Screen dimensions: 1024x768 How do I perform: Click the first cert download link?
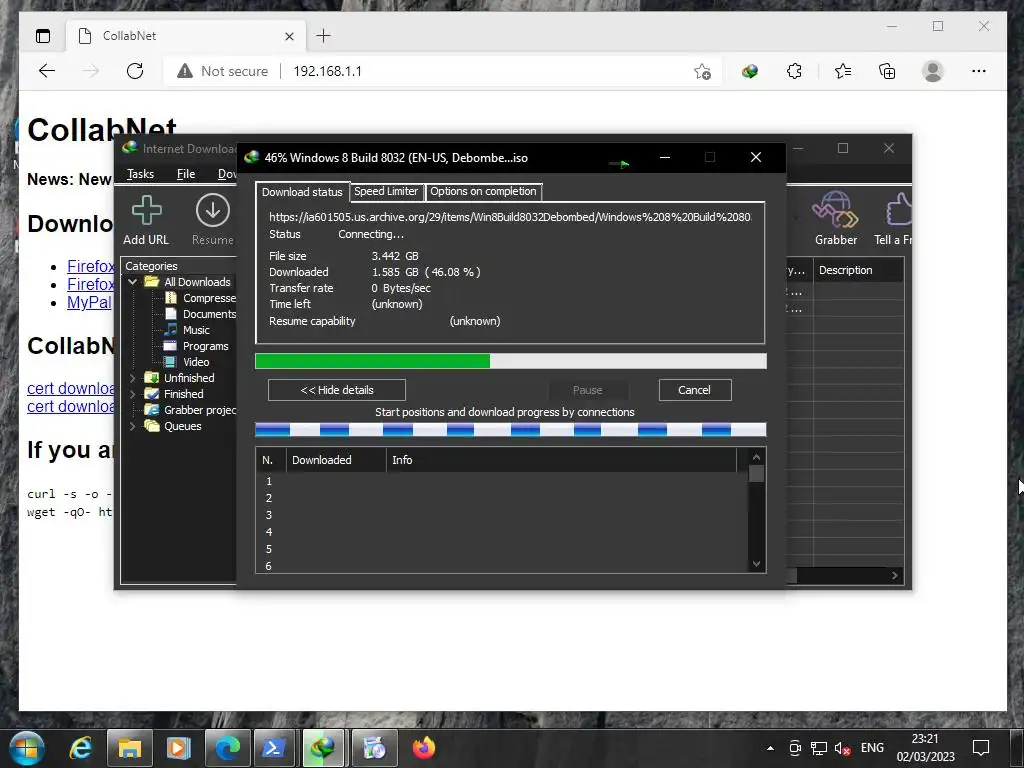71,389
